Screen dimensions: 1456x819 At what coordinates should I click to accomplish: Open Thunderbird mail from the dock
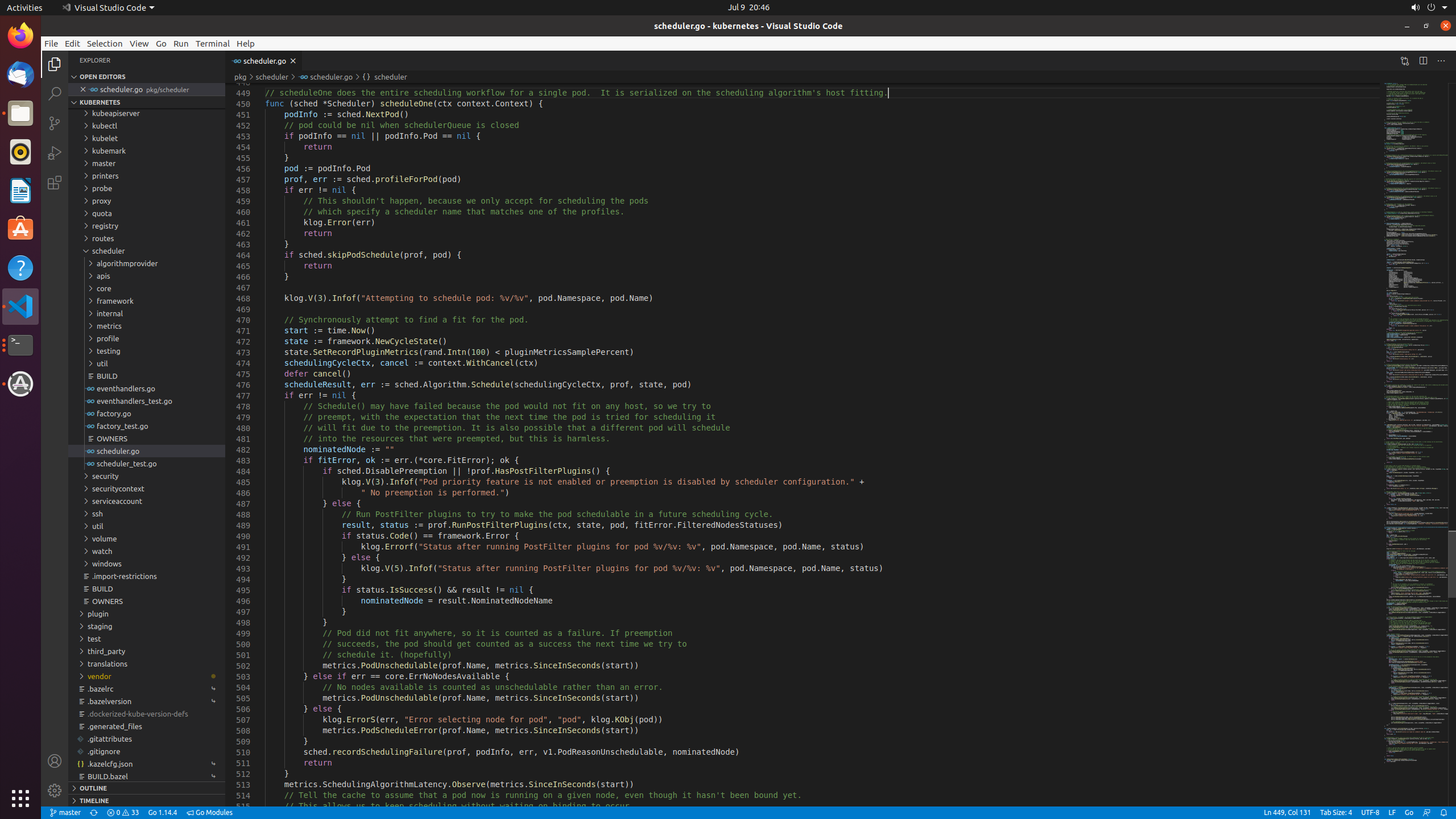pos(20,75)
